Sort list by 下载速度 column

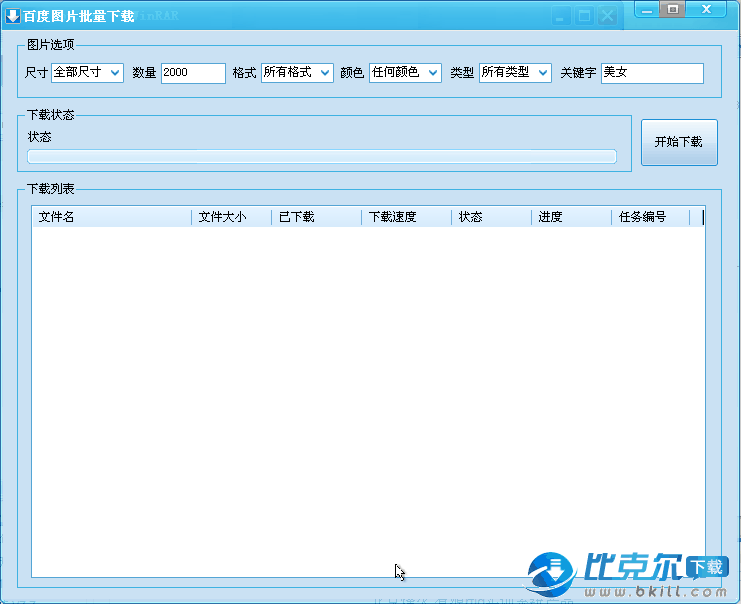pyautogui.click(x=406, y=217)
